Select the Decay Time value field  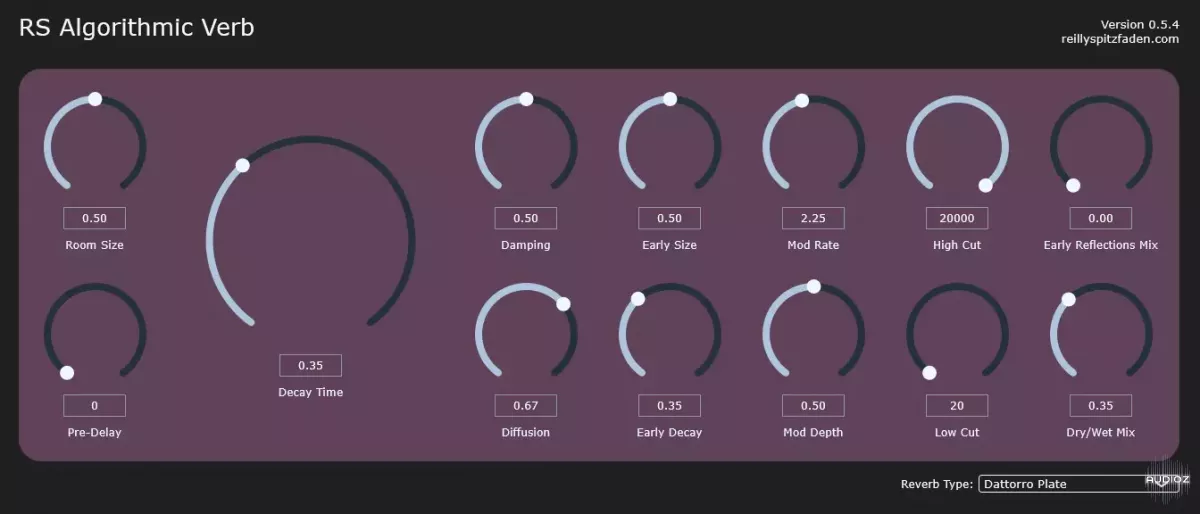coord(310,365)
